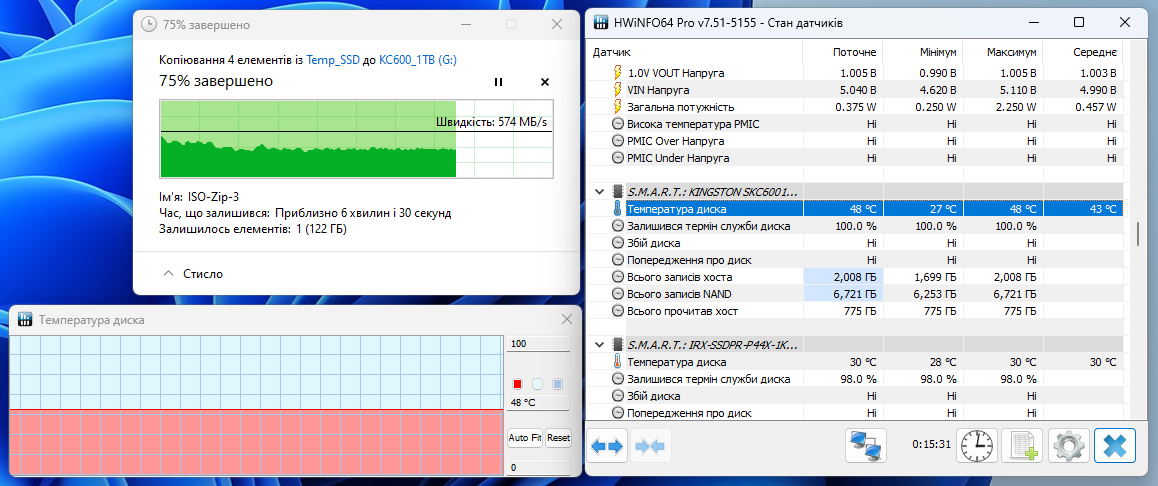
Task: Pick the blue-gray graph color swatch
Action: [x=558, y=384]
